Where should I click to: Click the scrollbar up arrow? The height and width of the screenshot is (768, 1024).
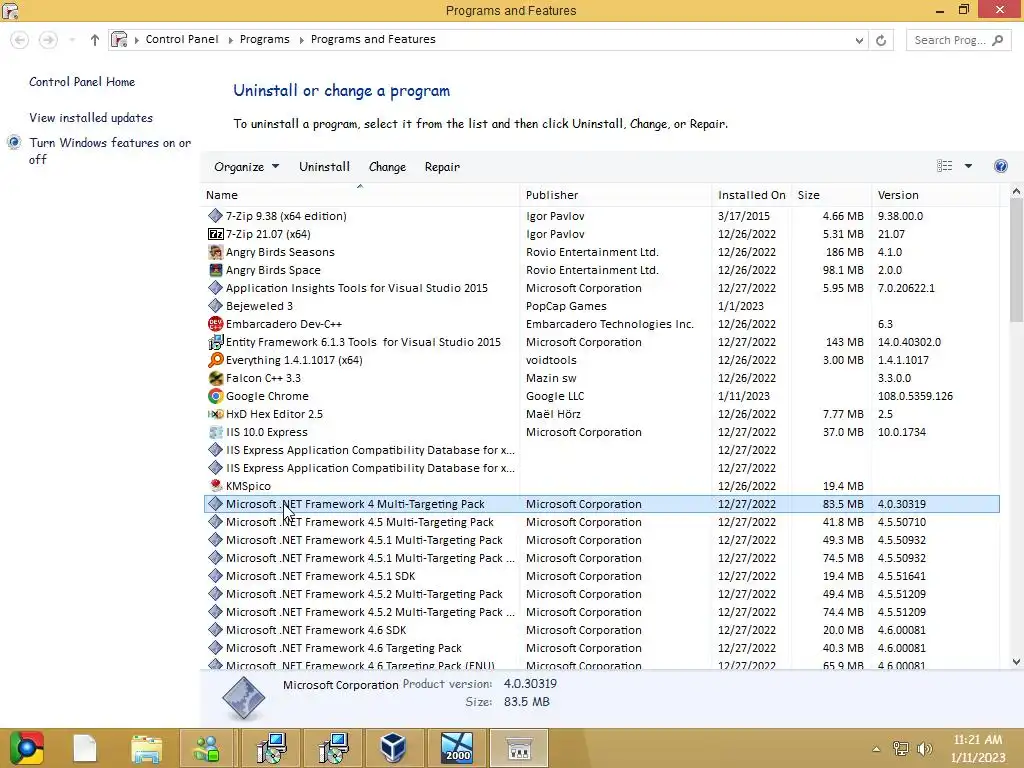[1016, 191]
